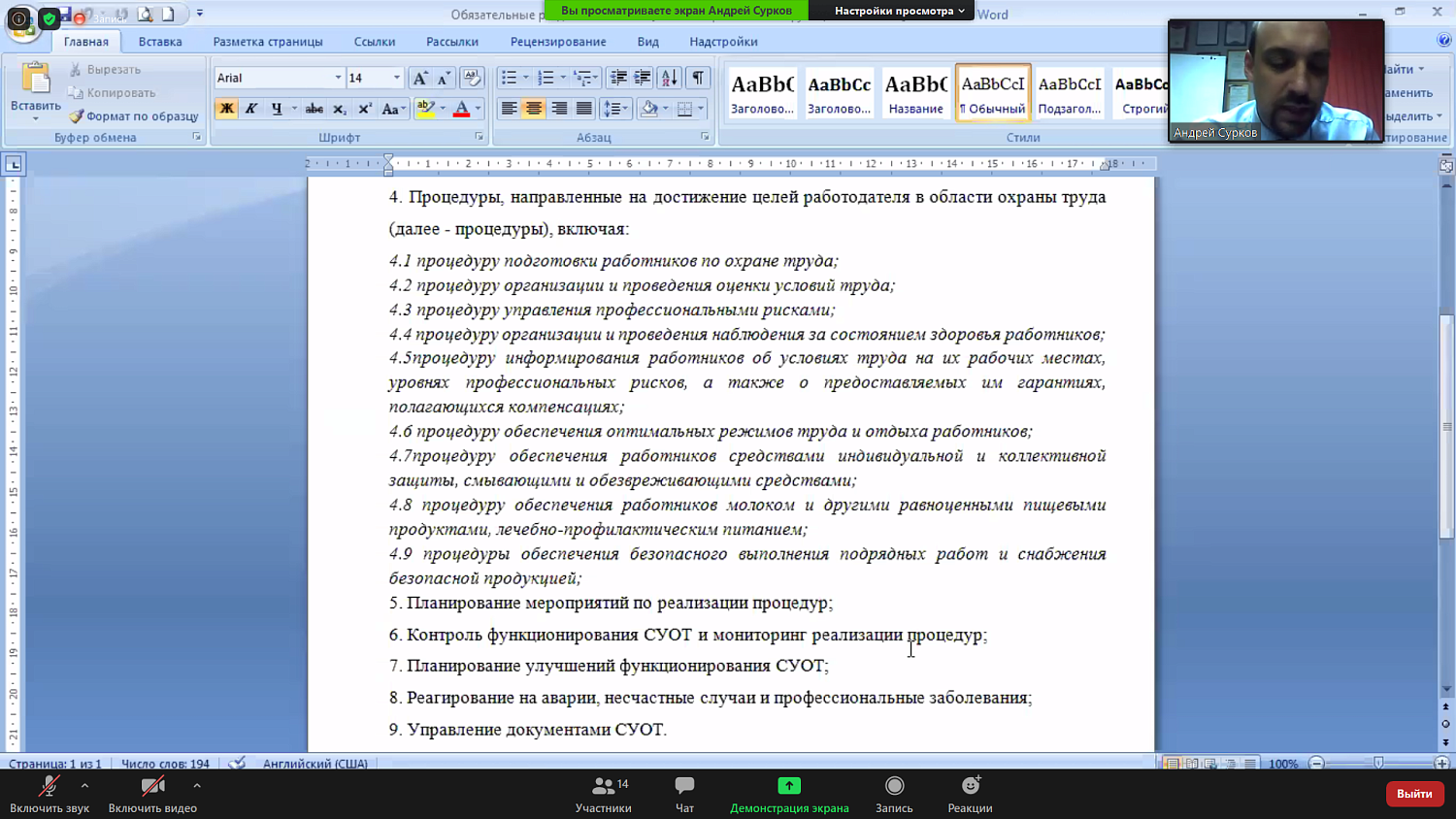Open the Вид ribbon tab
This screenshot has width=1456, height=819.
(x=648, y=42)
